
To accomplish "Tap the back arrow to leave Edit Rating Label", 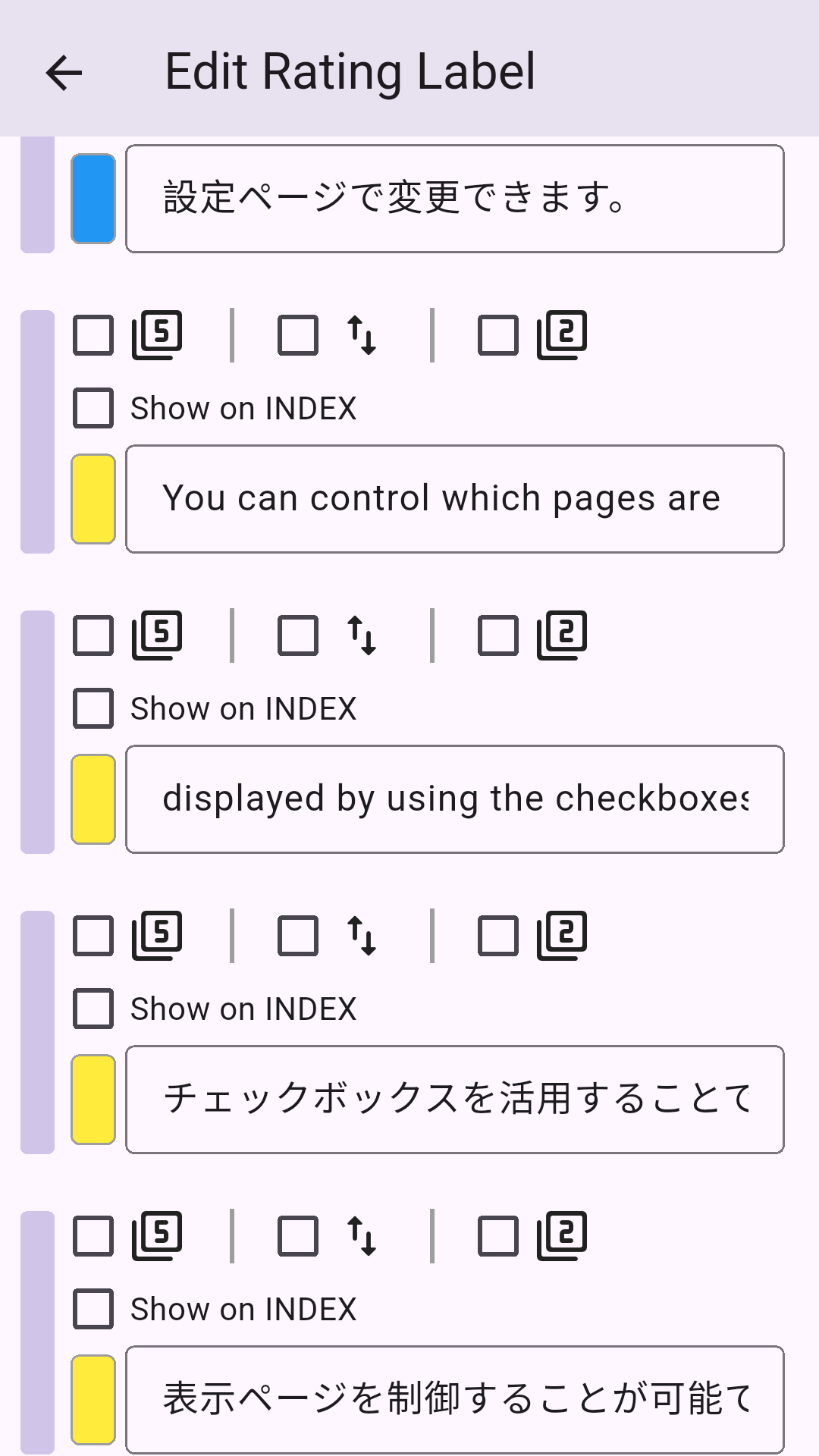I will (64, 72).
